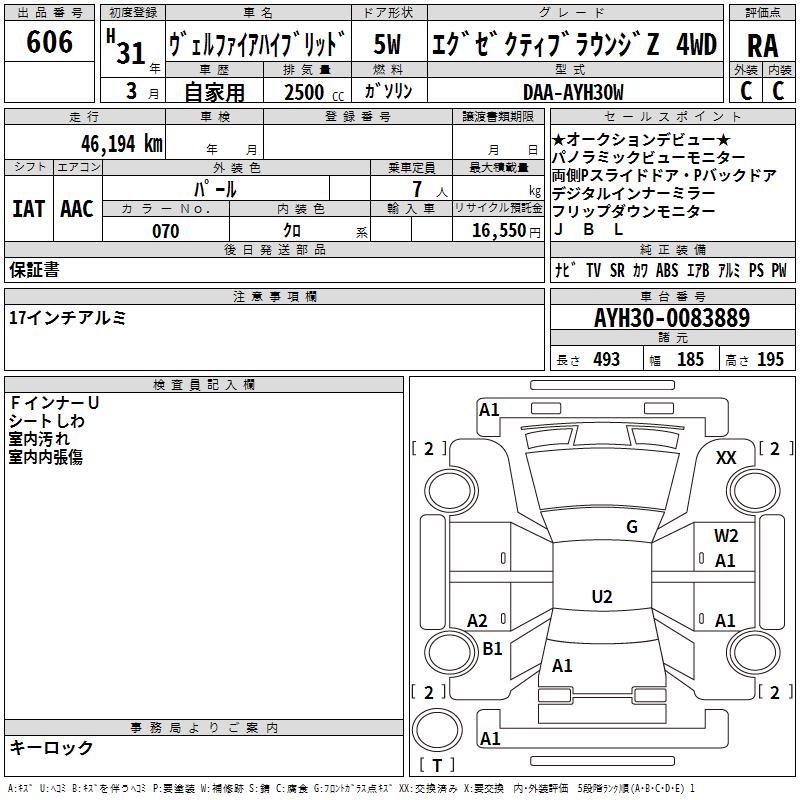Select office notice キーロック
This screenshot has height=800, width=800.
51,747
